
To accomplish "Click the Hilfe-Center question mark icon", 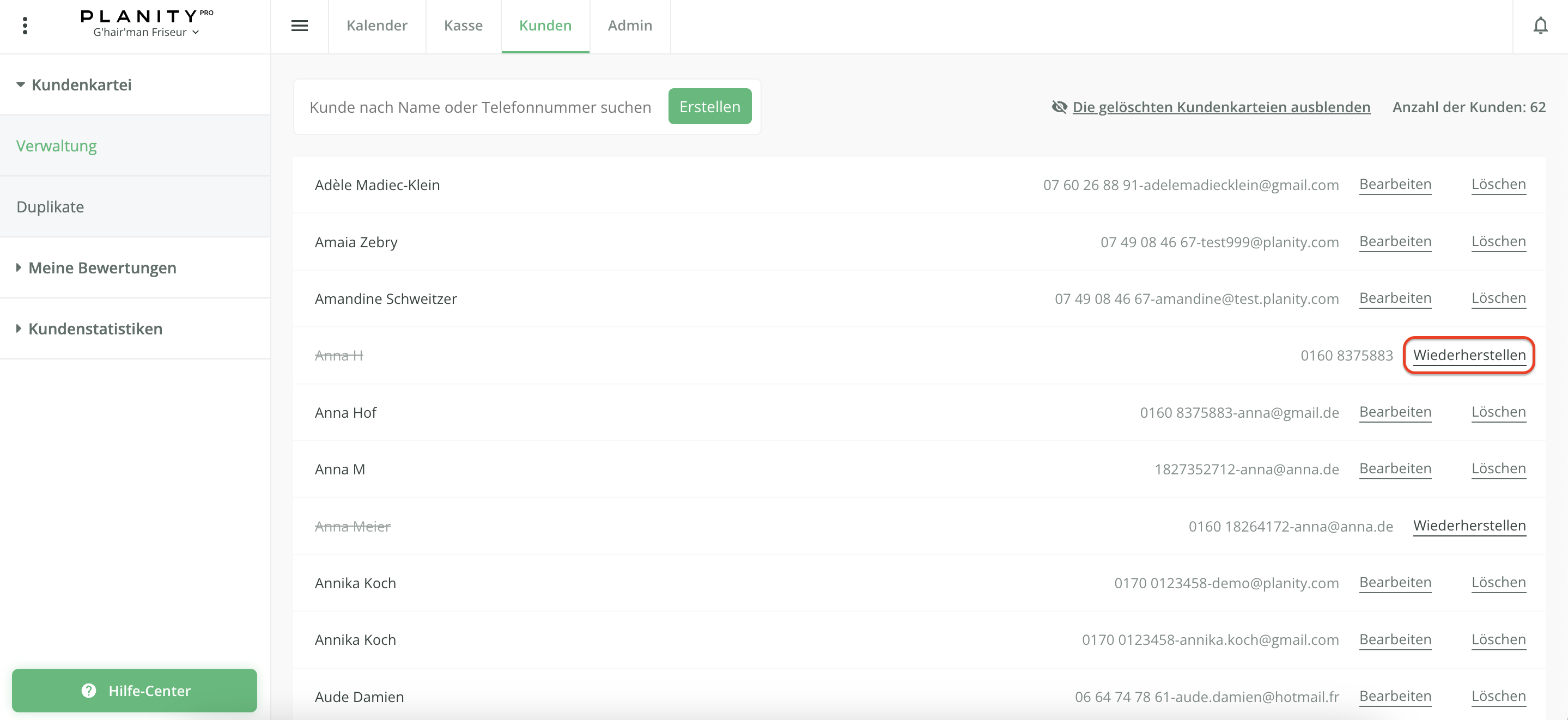I will tap(89, 690).
